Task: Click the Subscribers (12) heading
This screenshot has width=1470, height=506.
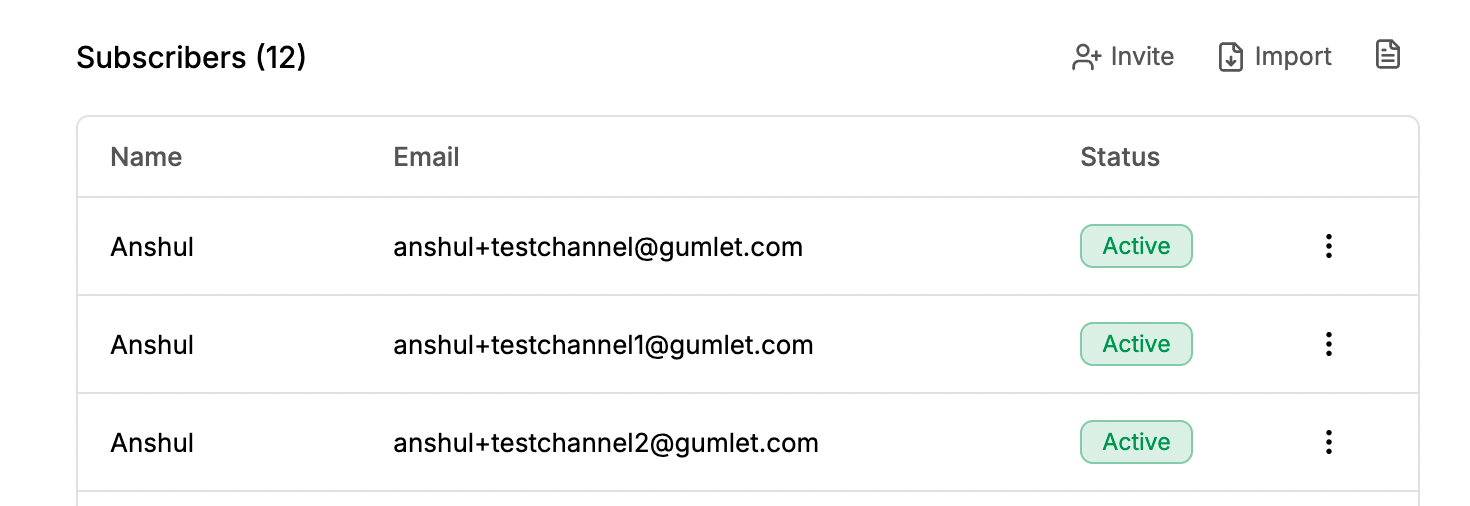Action: (191, 58)
